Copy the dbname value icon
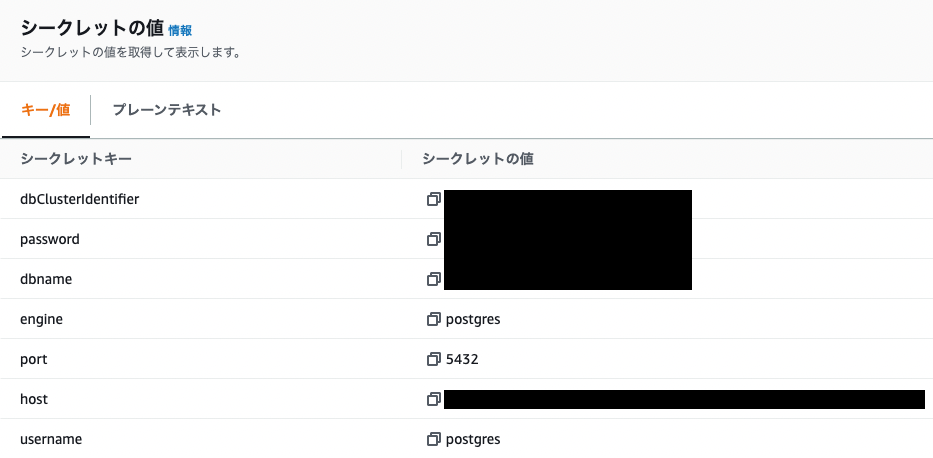The height and width of the screenshot is (458, 933). (433, 279)
